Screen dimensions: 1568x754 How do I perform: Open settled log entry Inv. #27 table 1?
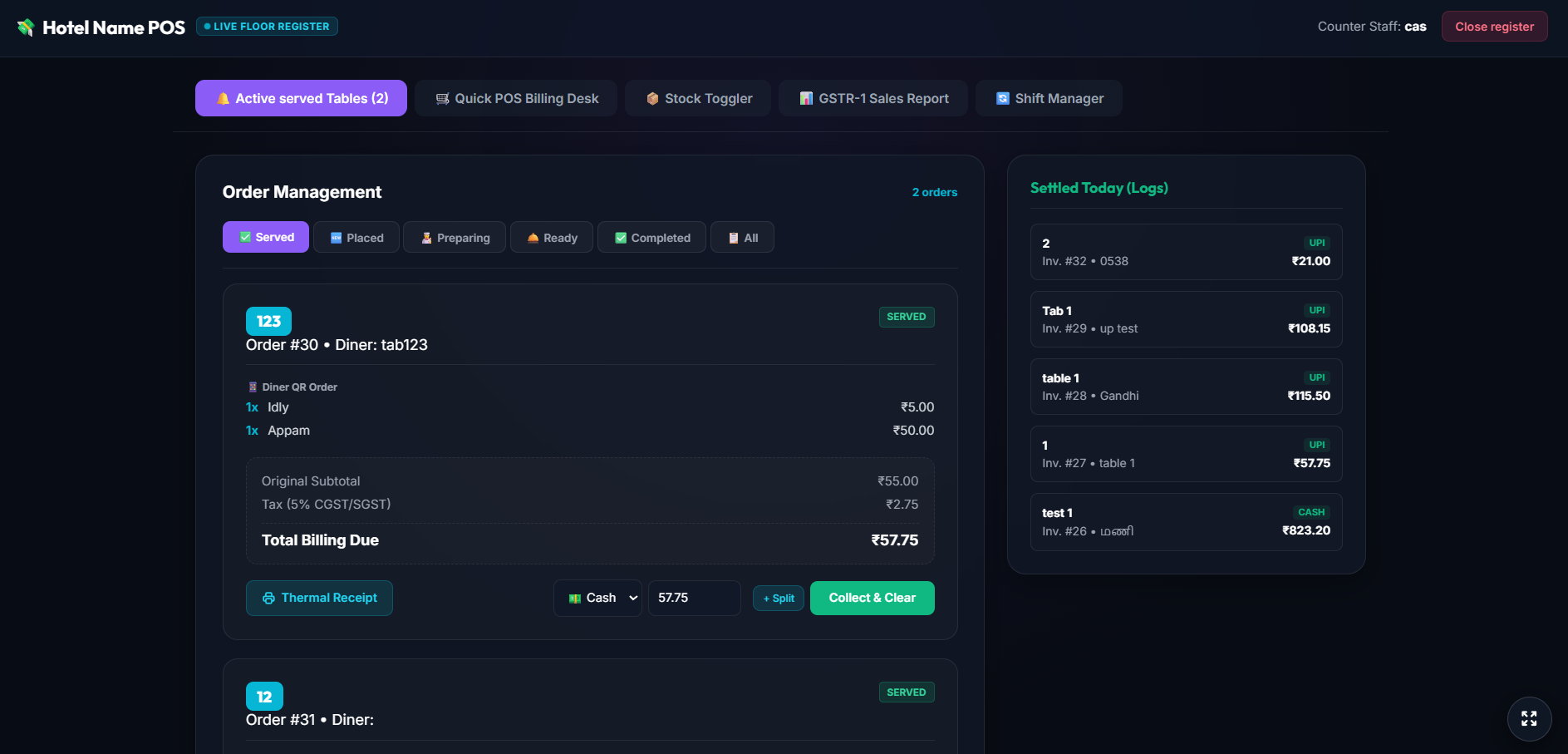pos(1187,454)
